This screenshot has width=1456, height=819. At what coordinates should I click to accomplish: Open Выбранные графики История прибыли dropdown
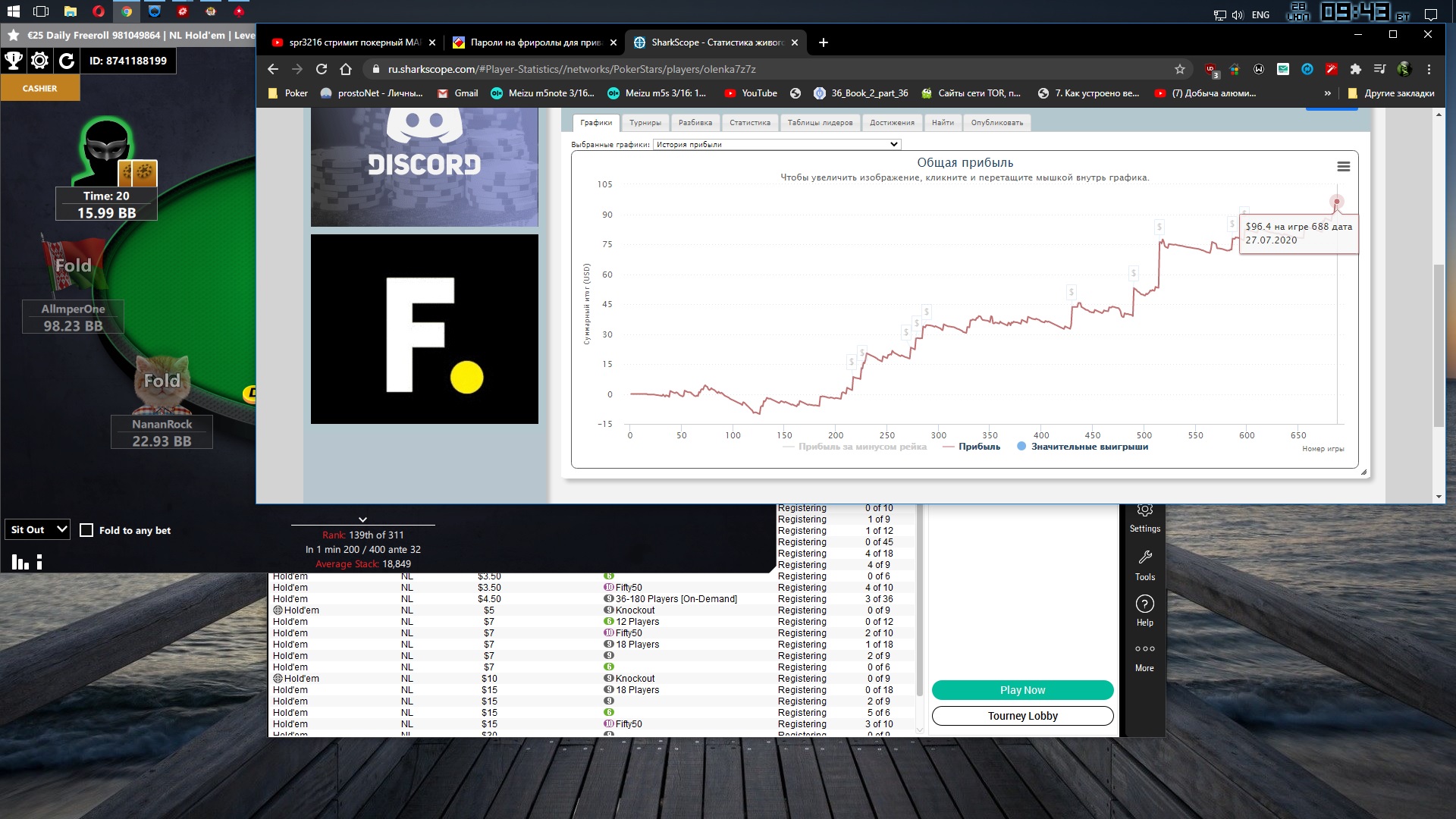pyautogui.click(x=777, y=144)
